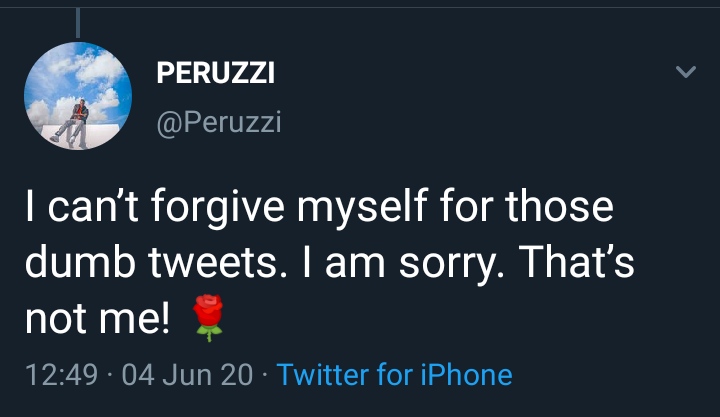Click the 04 Jun 20 date
720x417 pixels.
click(187, 375)
